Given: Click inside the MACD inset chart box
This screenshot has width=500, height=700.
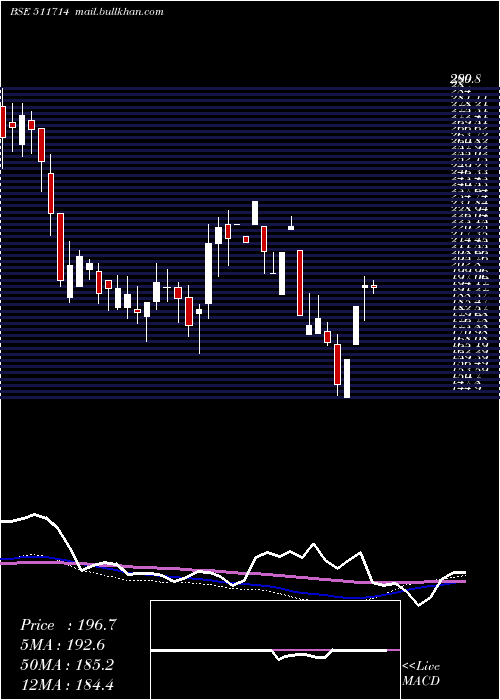Looking at the screenshot, I should click(275, 650).
